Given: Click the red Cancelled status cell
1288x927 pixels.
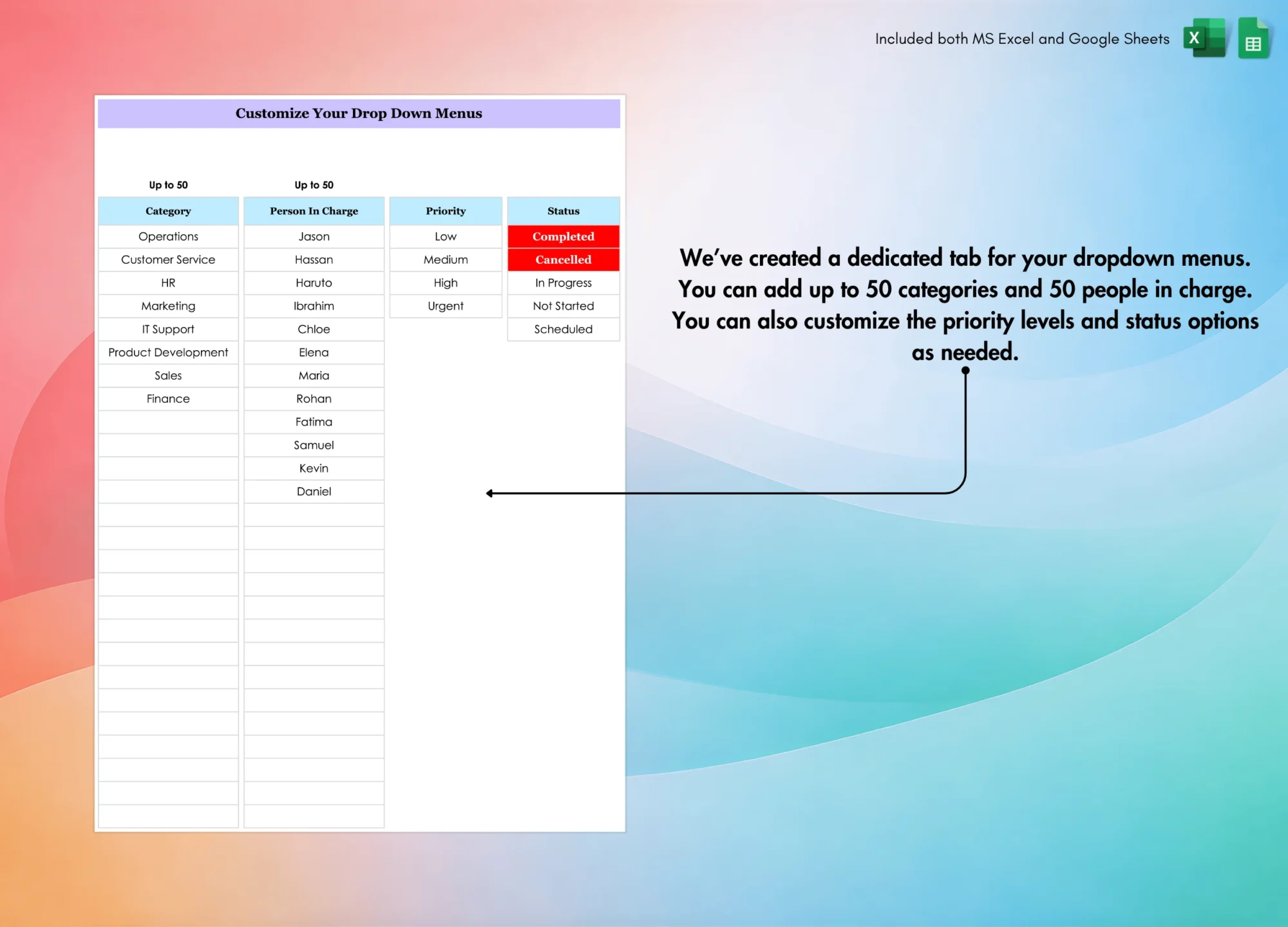Looking at the screenshot, I should pyautogui.click(x=563, y=259).
